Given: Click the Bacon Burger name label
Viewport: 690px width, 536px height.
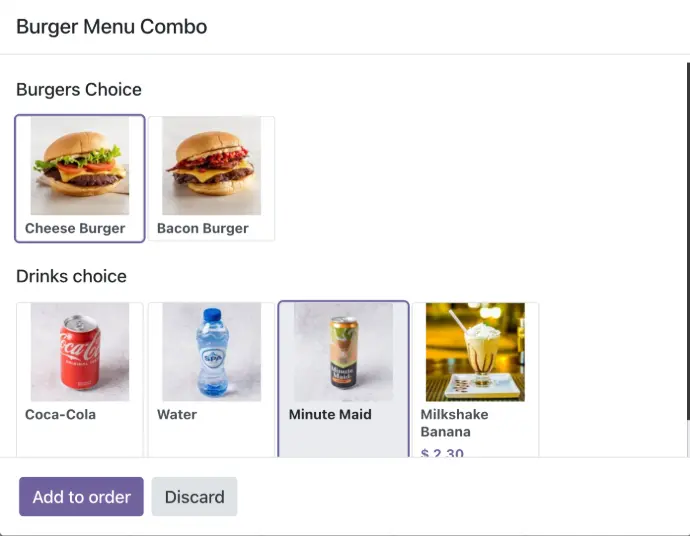Looking at the screenshot, I should 203,228.
